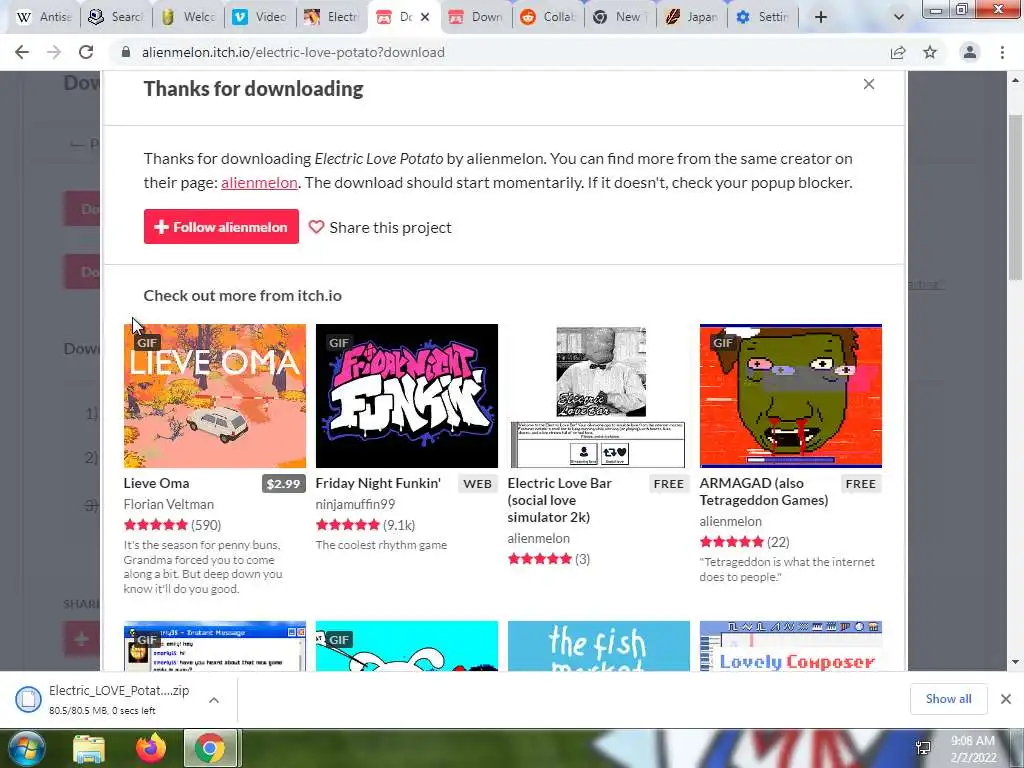Open Windows Explorer from the taskbar
1024x768 pixels.
[89, 748]
